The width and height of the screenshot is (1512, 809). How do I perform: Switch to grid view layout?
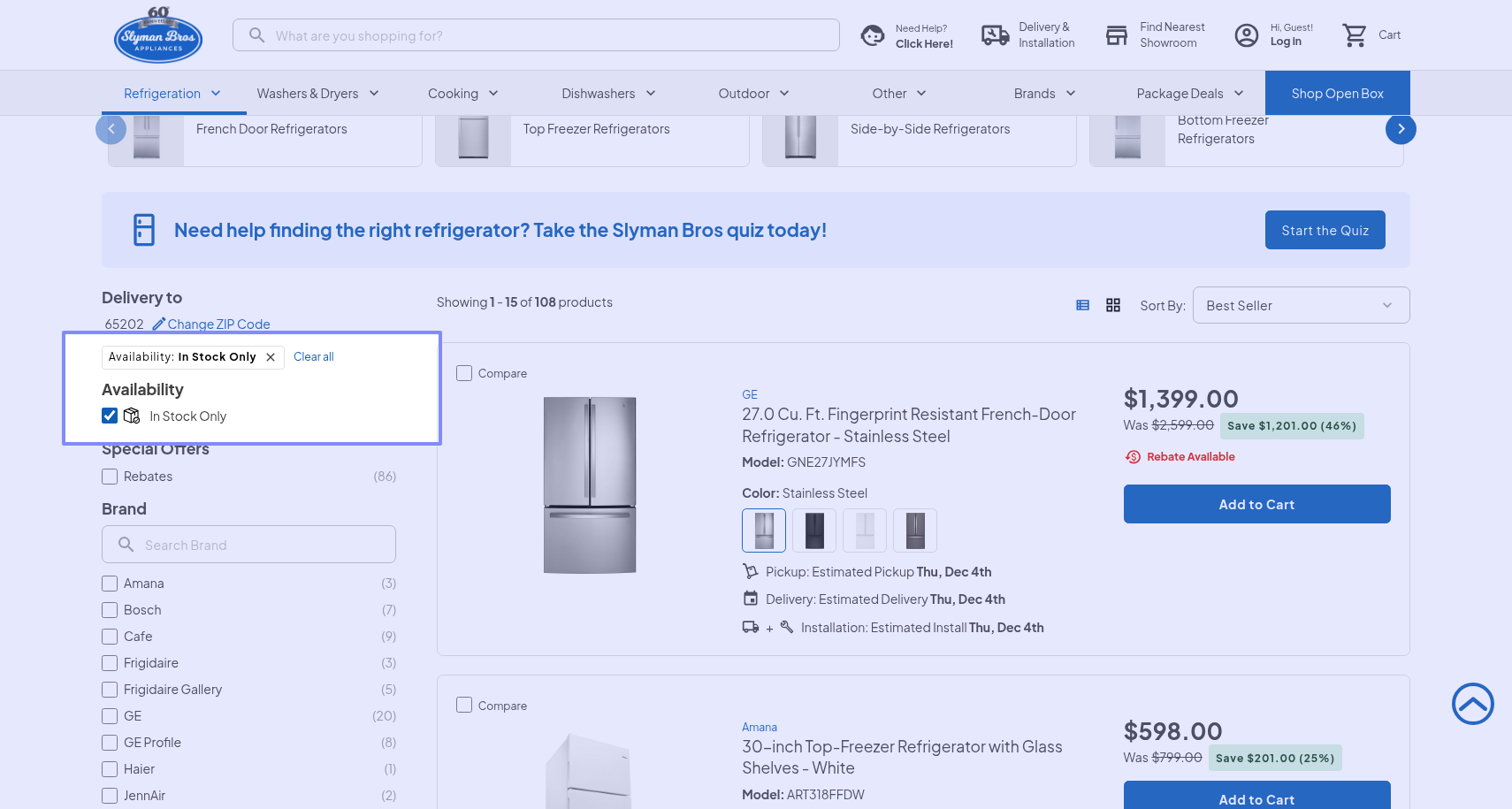point(1113,305)
